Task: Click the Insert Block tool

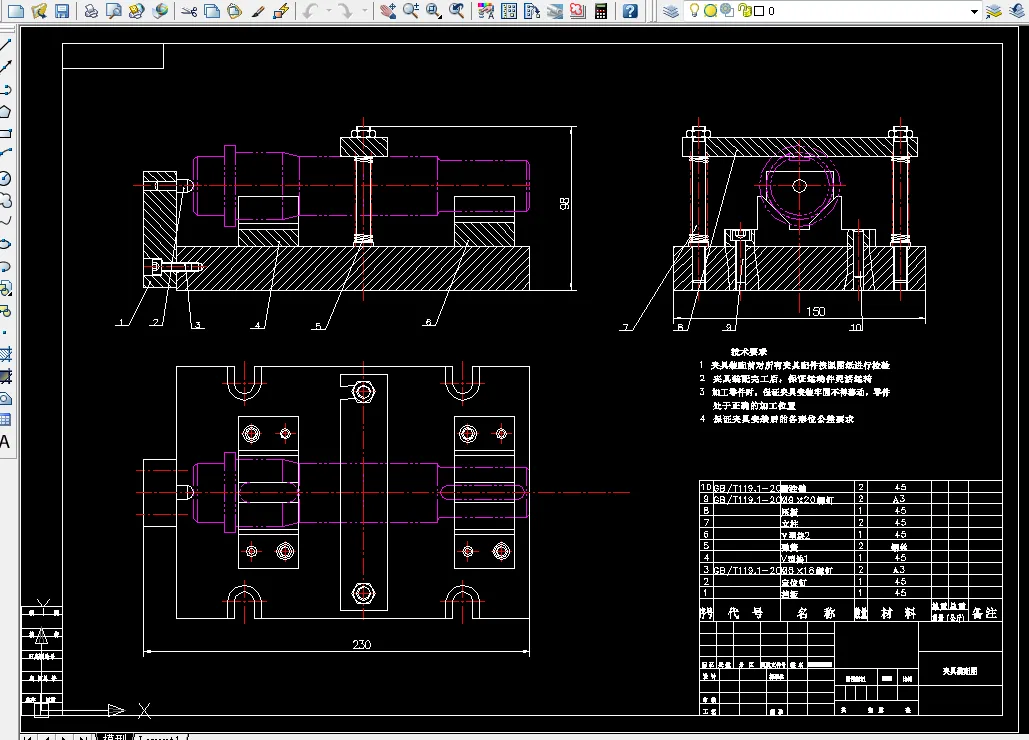Action: [5, 288]
